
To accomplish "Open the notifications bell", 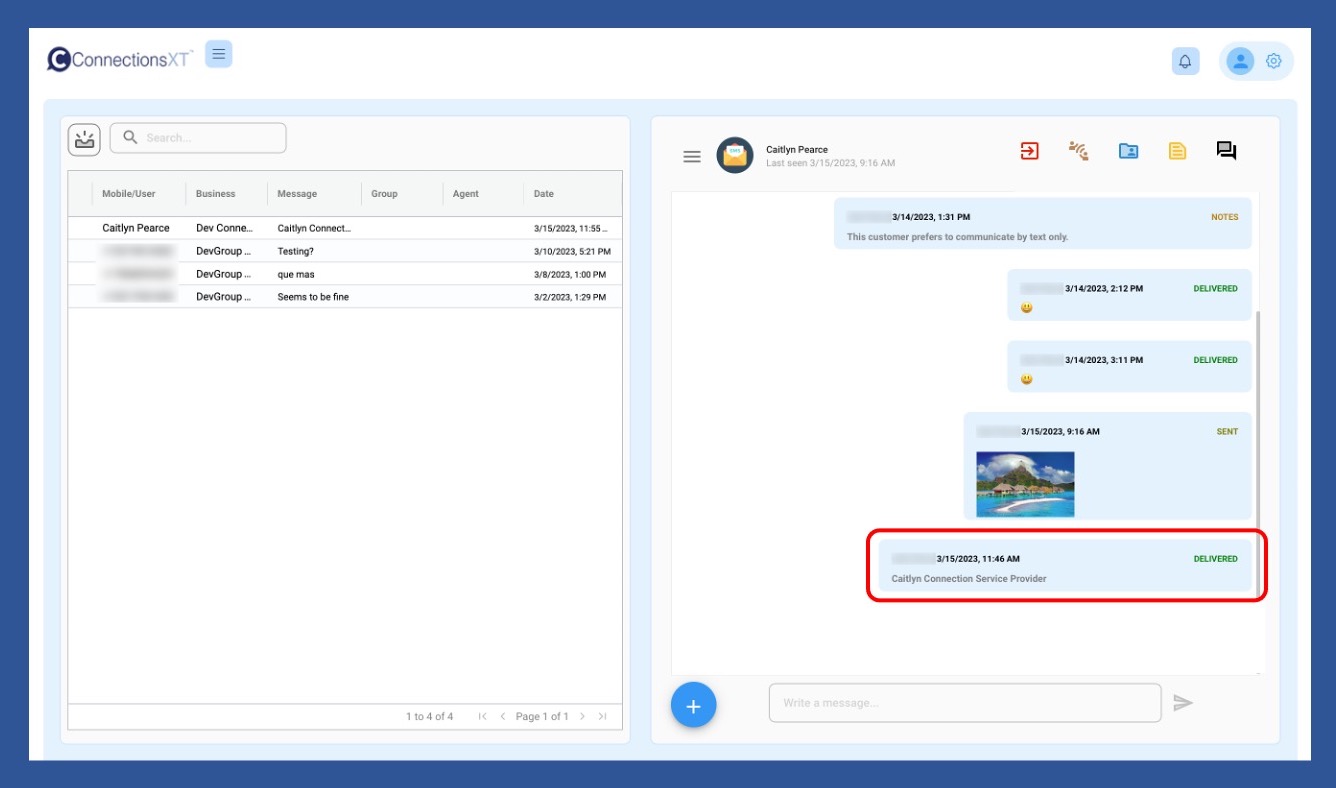I will pyautogui.click(x=1185, y=61).
